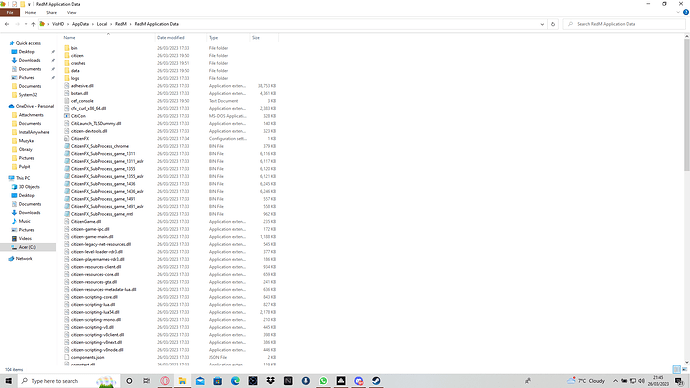690x388 pixels.
Task: Expand the address bar history dropdown
Action: [542, 24]
